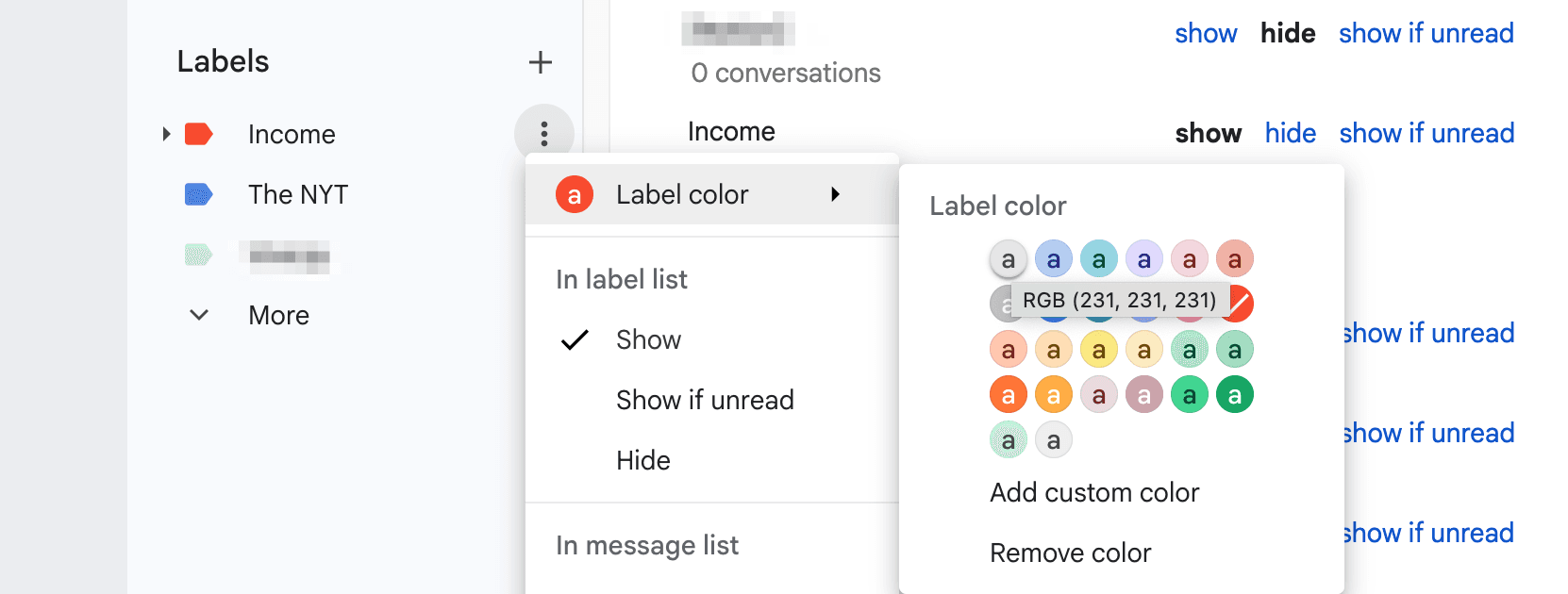Click the checkmark beside Show
Viewport: 1568px width, 594px height.
(x=573, y=339)
